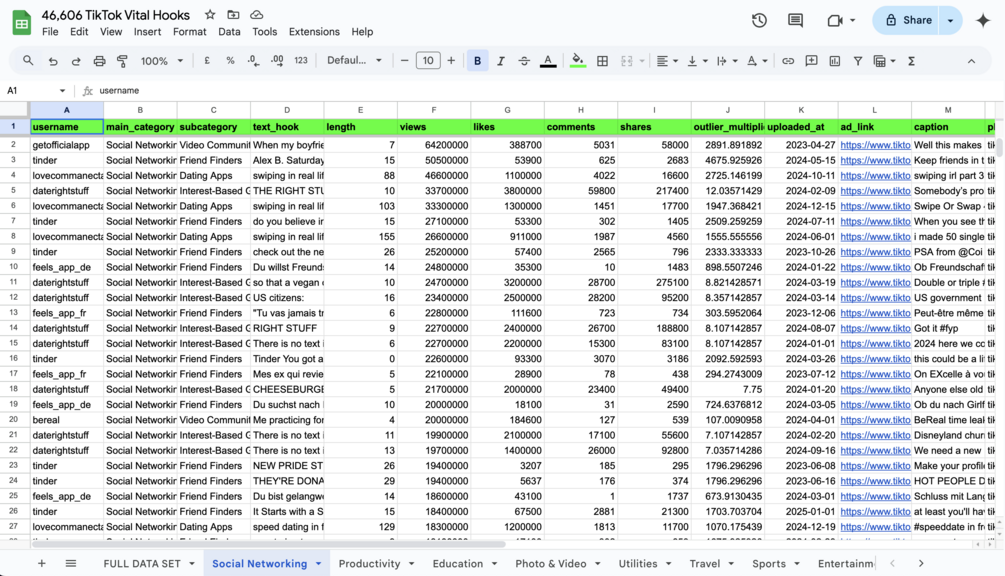Decrease decimal places

254,61
